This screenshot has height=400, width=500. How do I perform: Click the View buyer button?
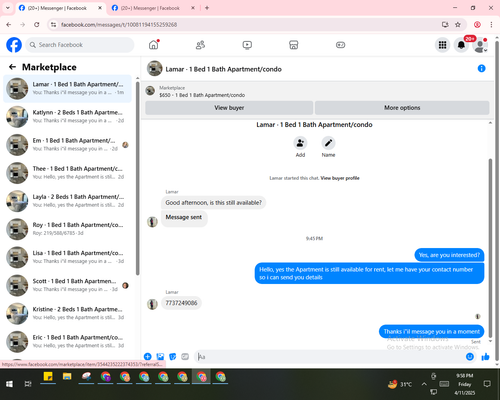pyautogui.click(x=229, y=108)
